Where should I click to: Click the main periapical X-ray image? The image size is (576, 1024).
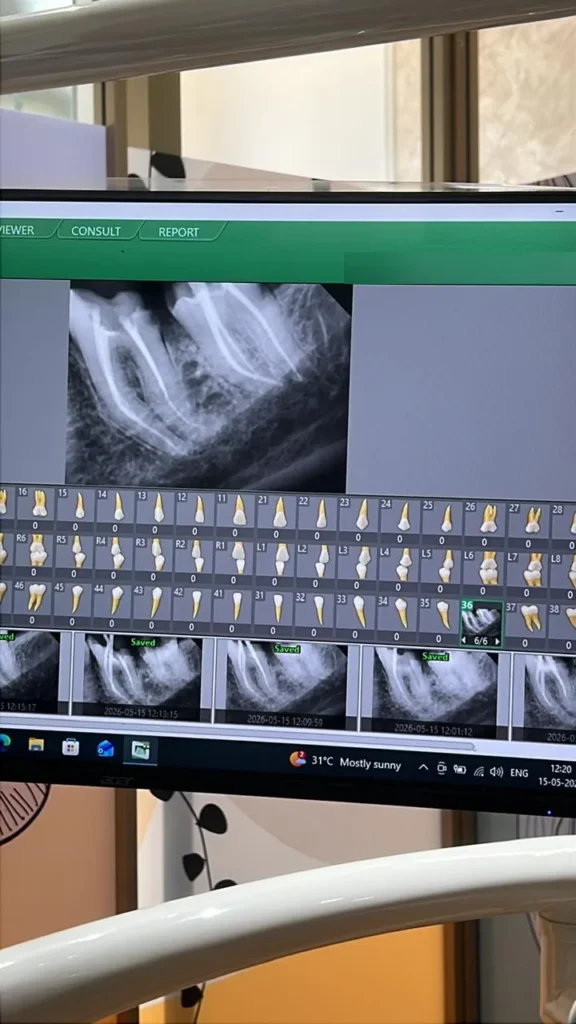pyautogui.click(x=209, y=388)
